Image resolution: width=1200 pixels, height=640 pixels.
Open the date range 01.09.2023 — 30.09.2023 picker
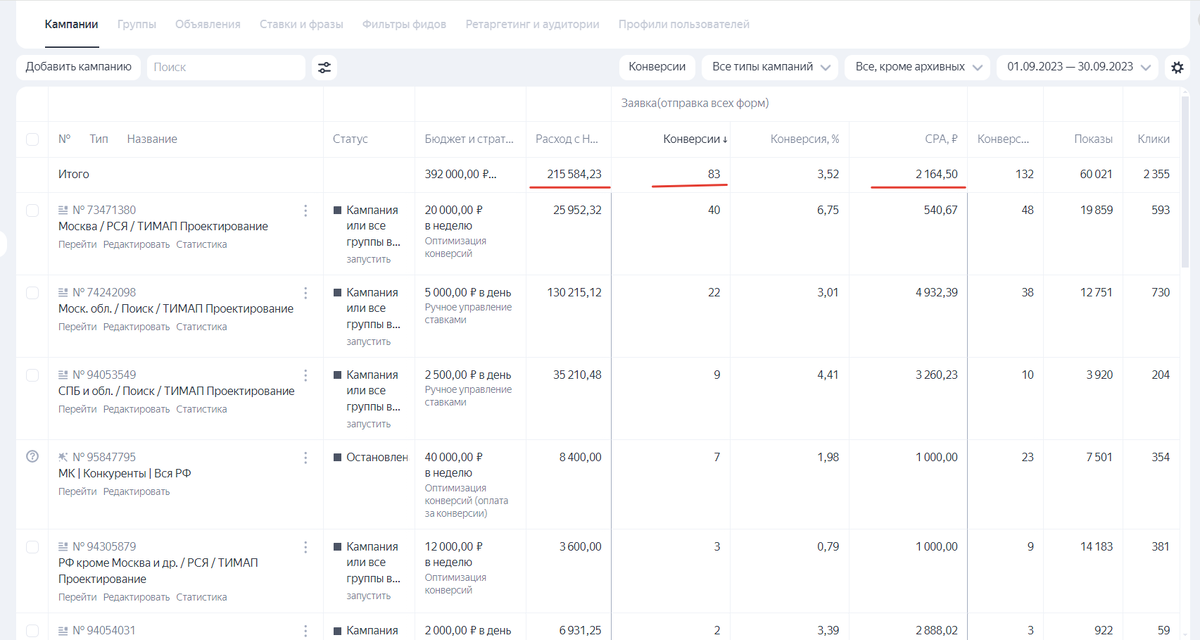(x=1078, y=67)
